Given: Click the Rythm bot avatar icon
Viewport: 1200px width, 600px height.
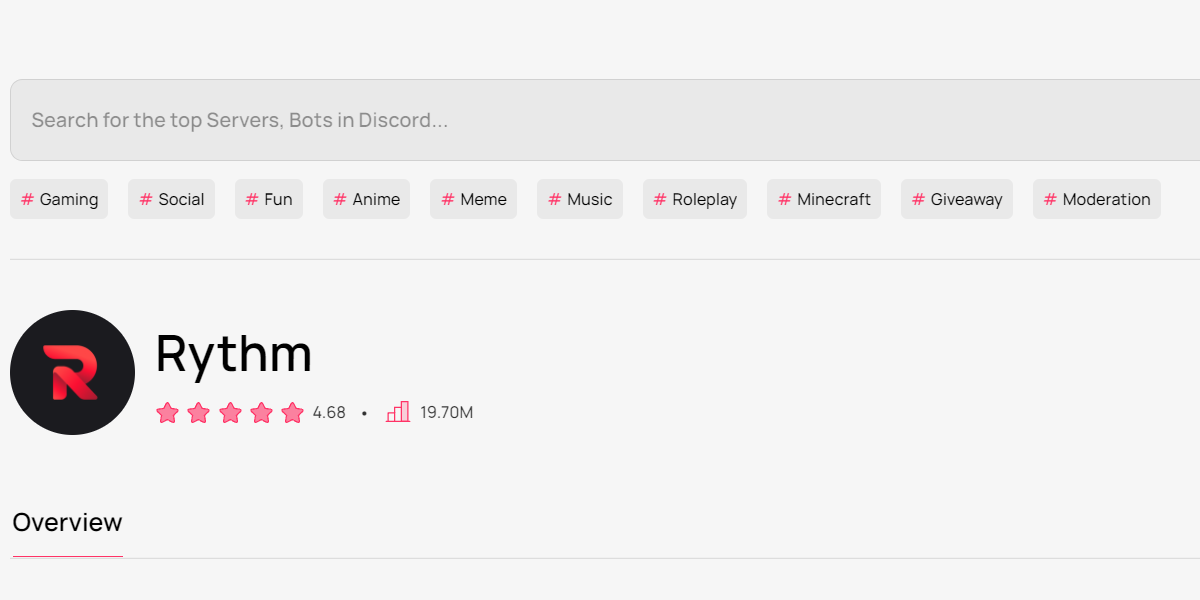Looking at the screenshot, I should tap(72, 372).
